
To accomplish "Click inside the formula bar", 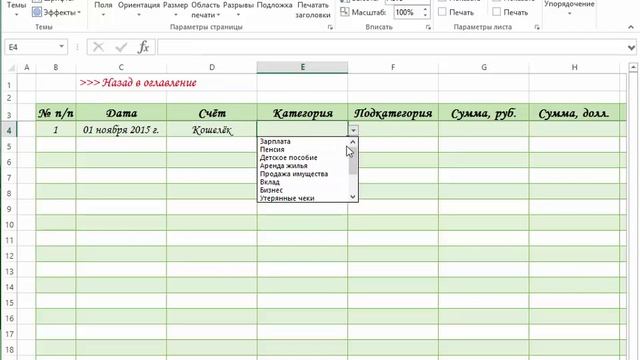I will [x=392, y=47].
